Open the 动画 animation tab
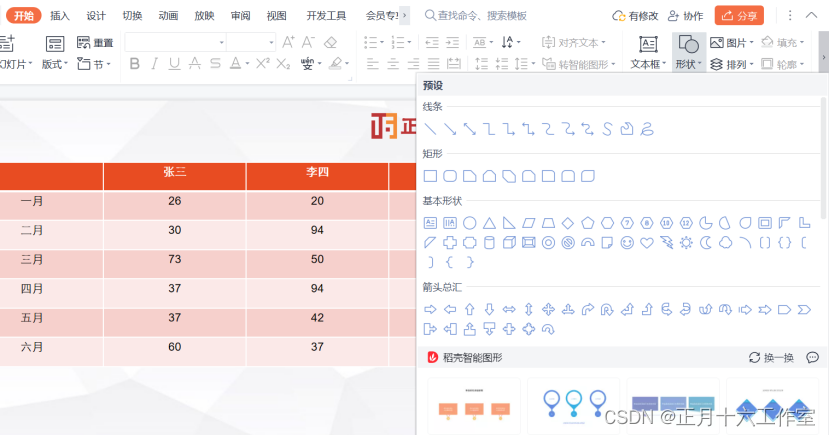 pyautogui.click(x=168, y=16)
